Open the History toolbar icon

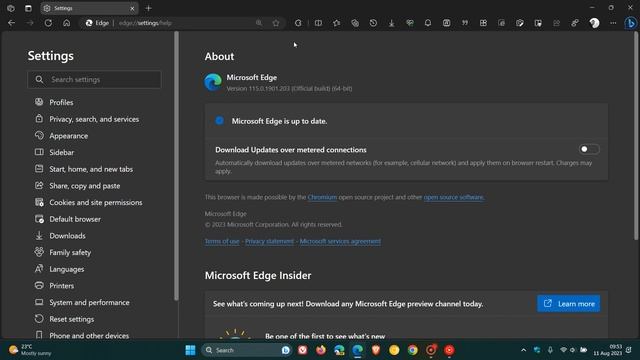tap(373, 23)
